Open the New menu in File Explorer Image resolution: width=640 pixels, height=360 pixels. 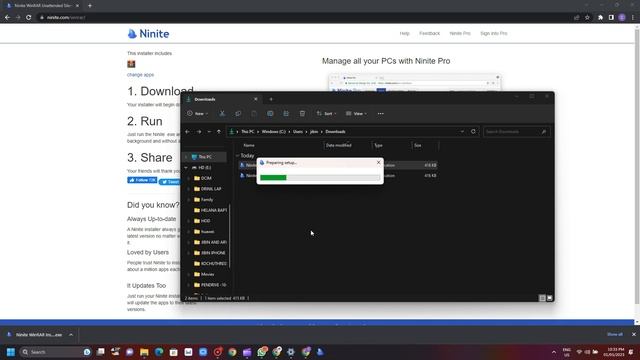(x=198, y=113)
